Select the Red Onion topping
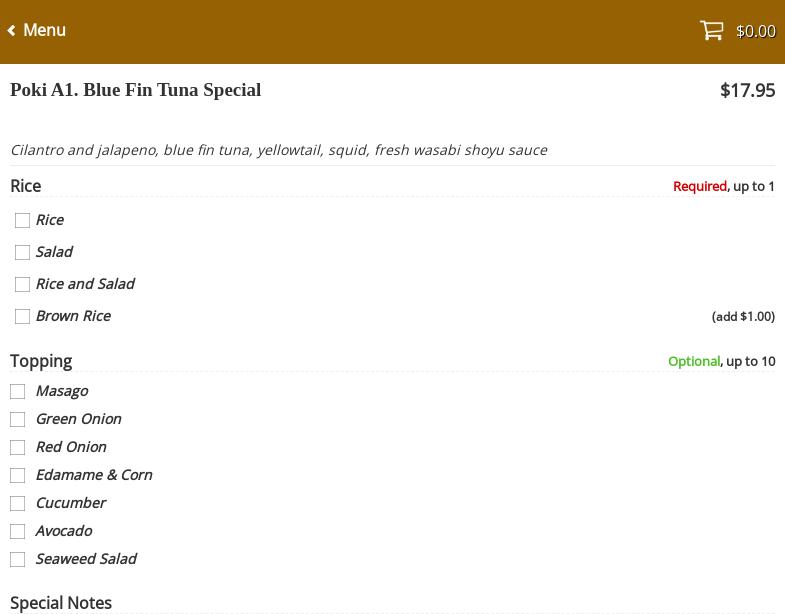The width and height of the screenshot is (785, 614). 18,448
